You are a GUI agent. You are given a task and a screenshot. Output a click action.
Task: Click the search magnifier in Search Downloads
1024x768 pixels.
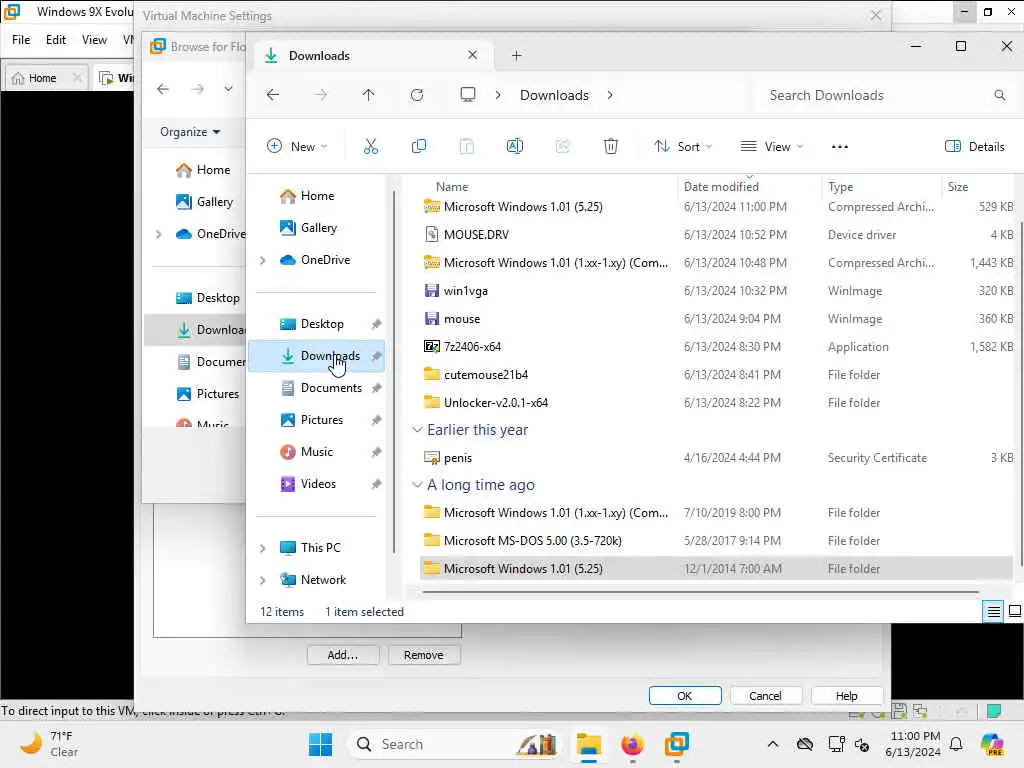[999, 95]
